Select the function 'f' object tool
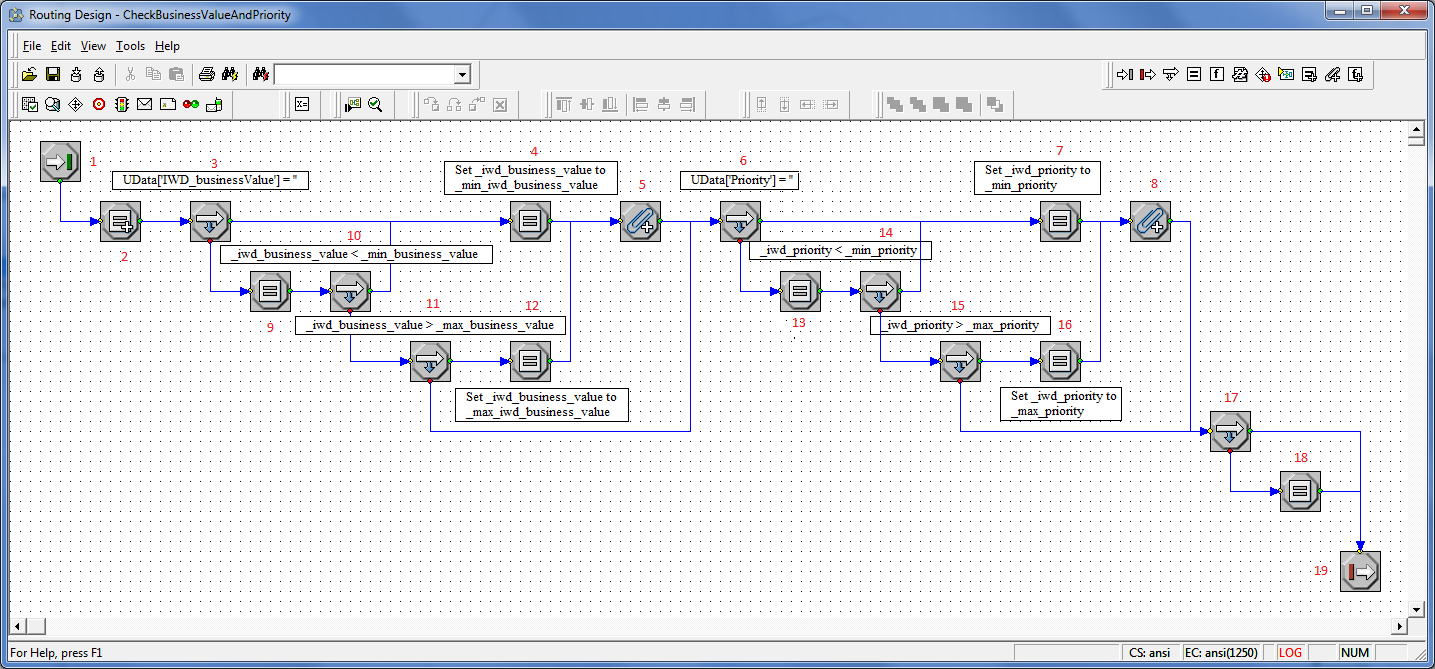1435x669 pixels. click(x=1216, y=74)
